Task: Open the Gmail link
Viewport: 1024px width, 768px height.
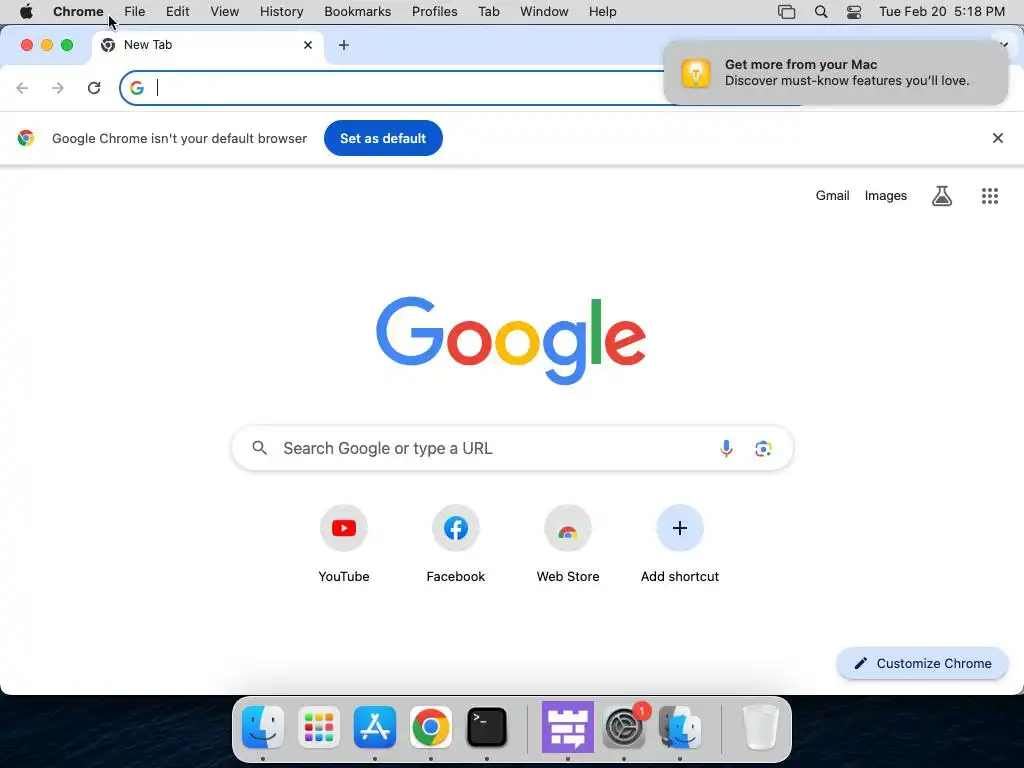Action: 832,196
